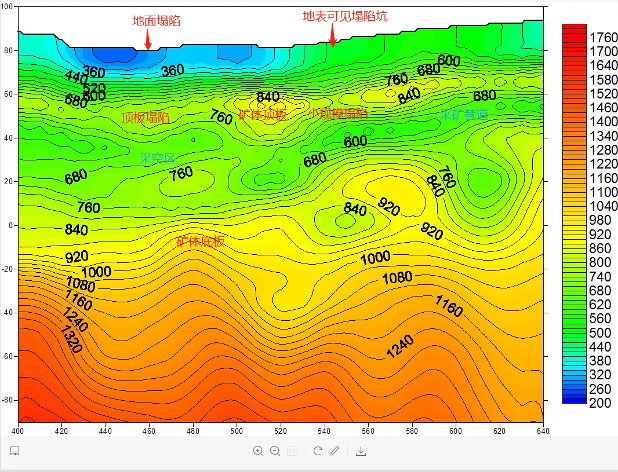Click the red arrow under 地面塌陷
618x472 pixels.
coord(148,39)
